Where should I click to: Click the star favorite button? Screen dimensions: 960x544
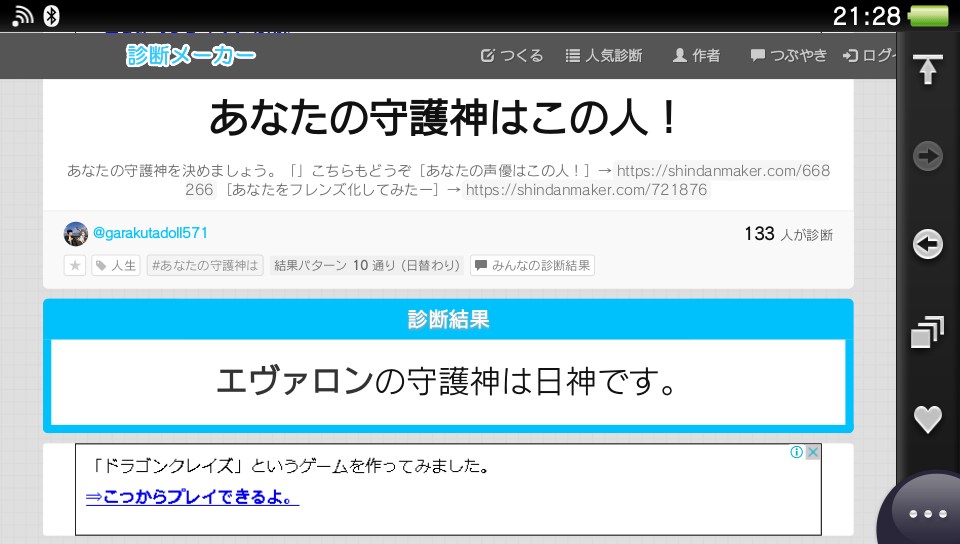coord(75,266)
